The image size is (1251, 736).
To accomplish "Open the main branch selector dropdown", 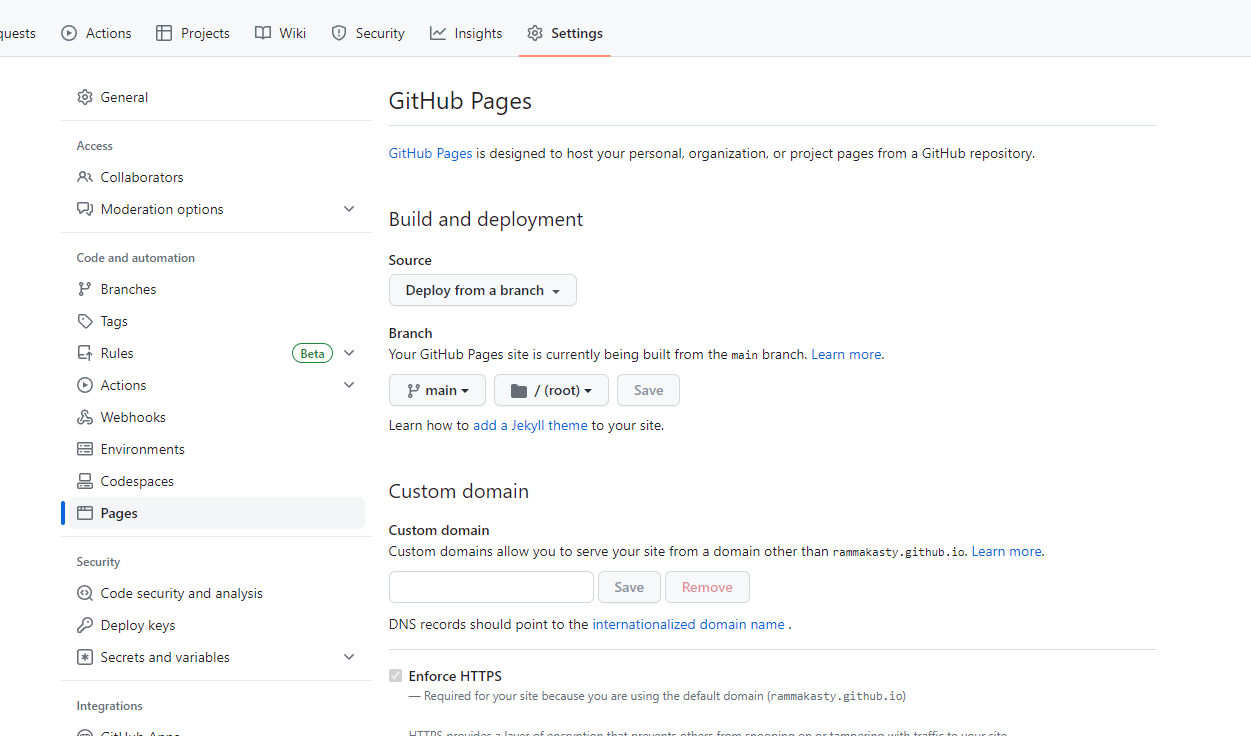I will point(437,390).
